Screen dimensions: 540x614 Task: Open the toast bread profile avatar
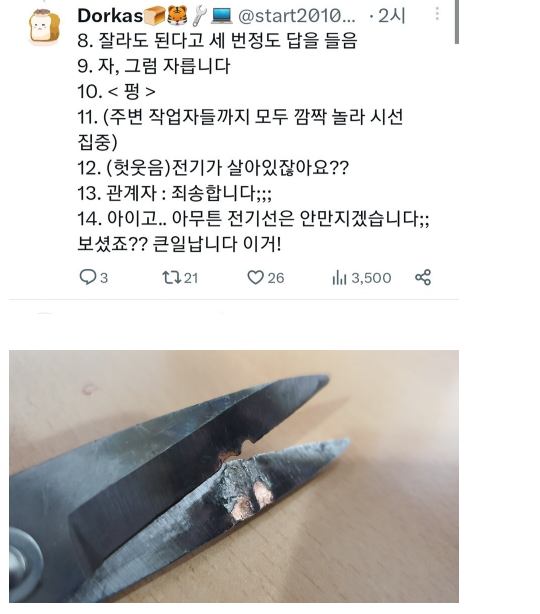44,27
